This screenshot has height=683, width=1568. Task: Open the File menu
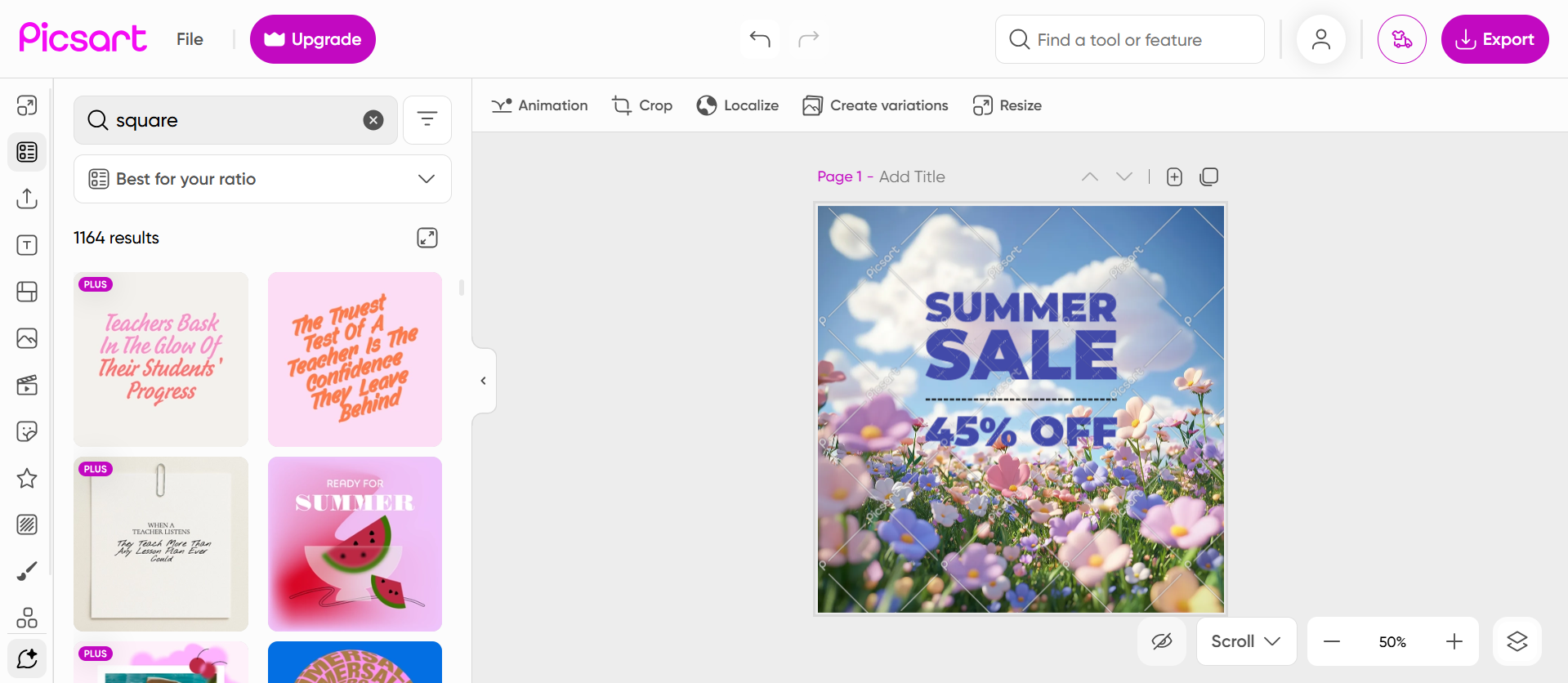point(190,39)
